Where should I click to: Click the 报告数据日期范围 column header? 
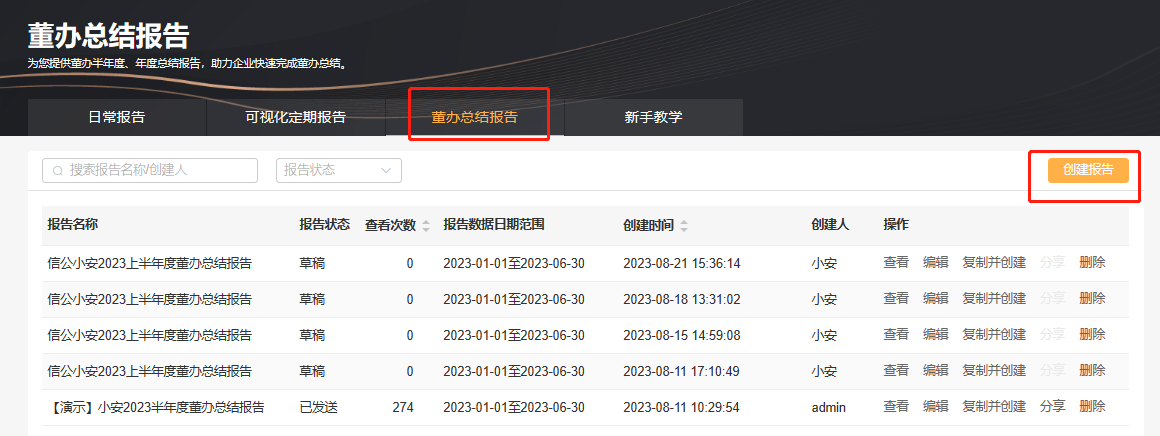(x=494, y=225)
